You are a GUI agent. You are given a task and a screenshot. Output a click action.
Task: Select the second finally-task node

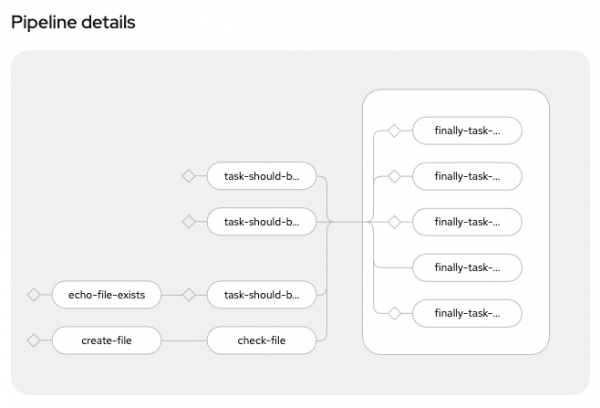[x=467, y=176]
